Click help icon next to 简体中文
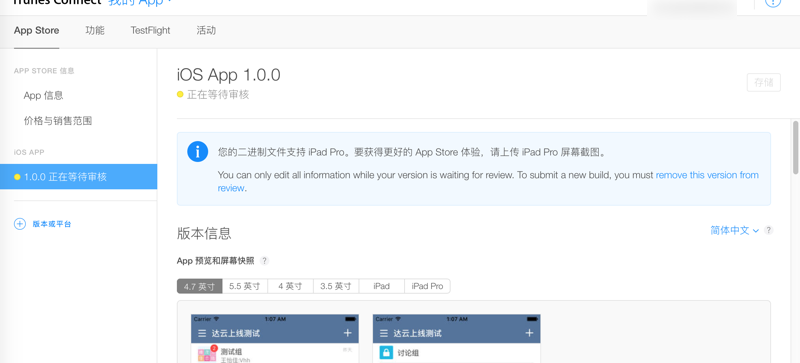 (x=769, y=230)
